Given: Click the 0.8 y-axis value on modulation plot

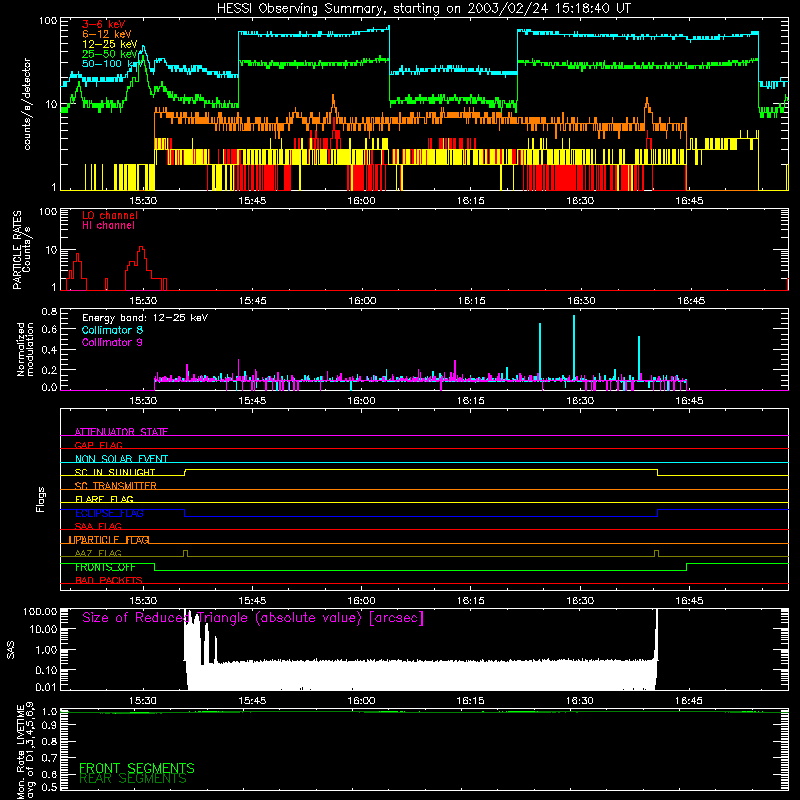Looking at the screenshot, I should pos(49,311).
